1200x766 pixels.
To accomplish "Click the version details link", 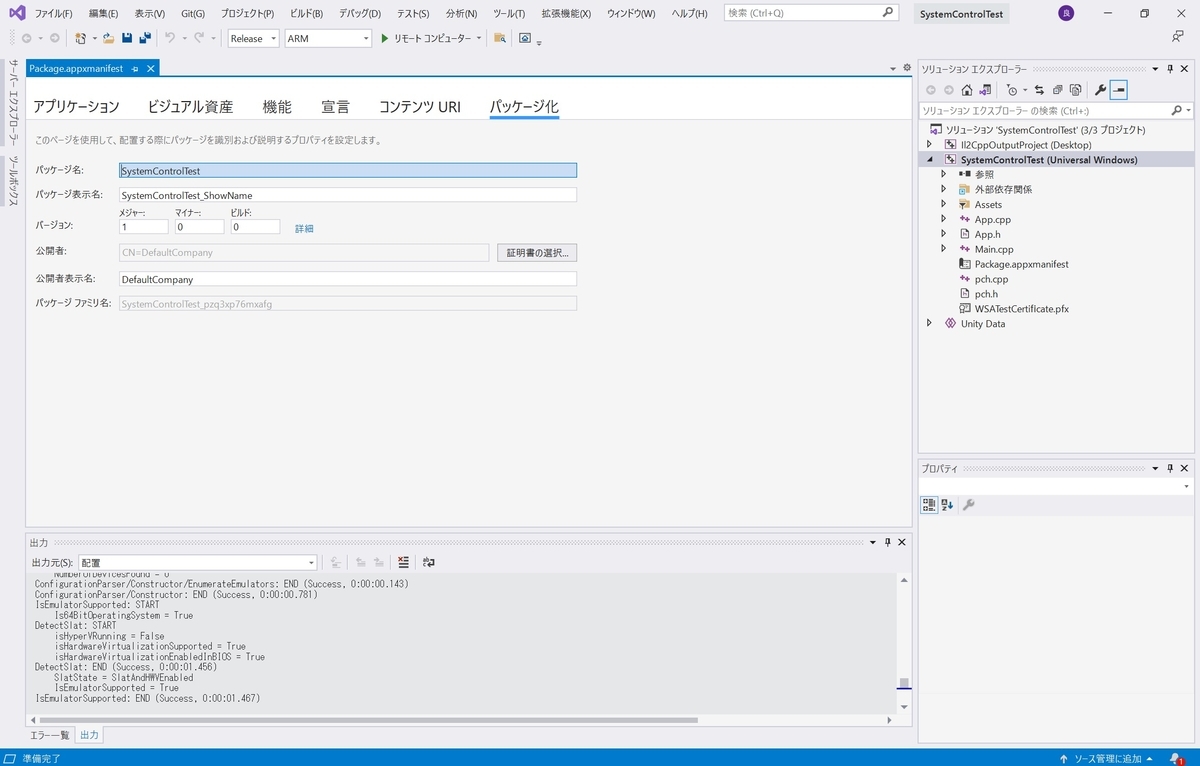I will pyautogui.click(x=304, y=229).
